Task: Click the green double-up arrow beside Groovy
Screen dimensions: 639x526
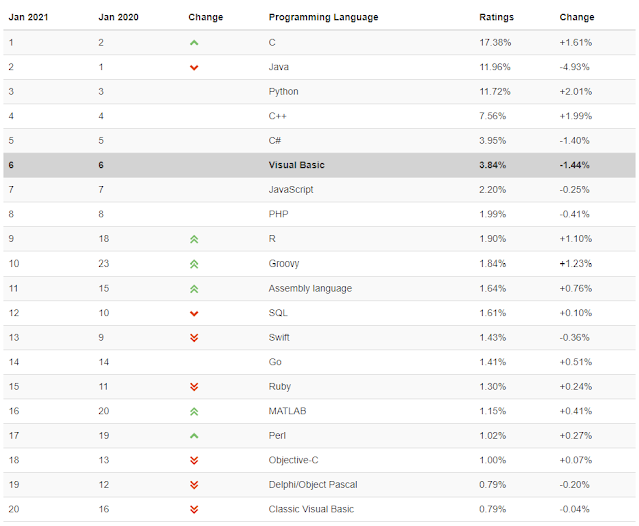Action: pos(194,264)
